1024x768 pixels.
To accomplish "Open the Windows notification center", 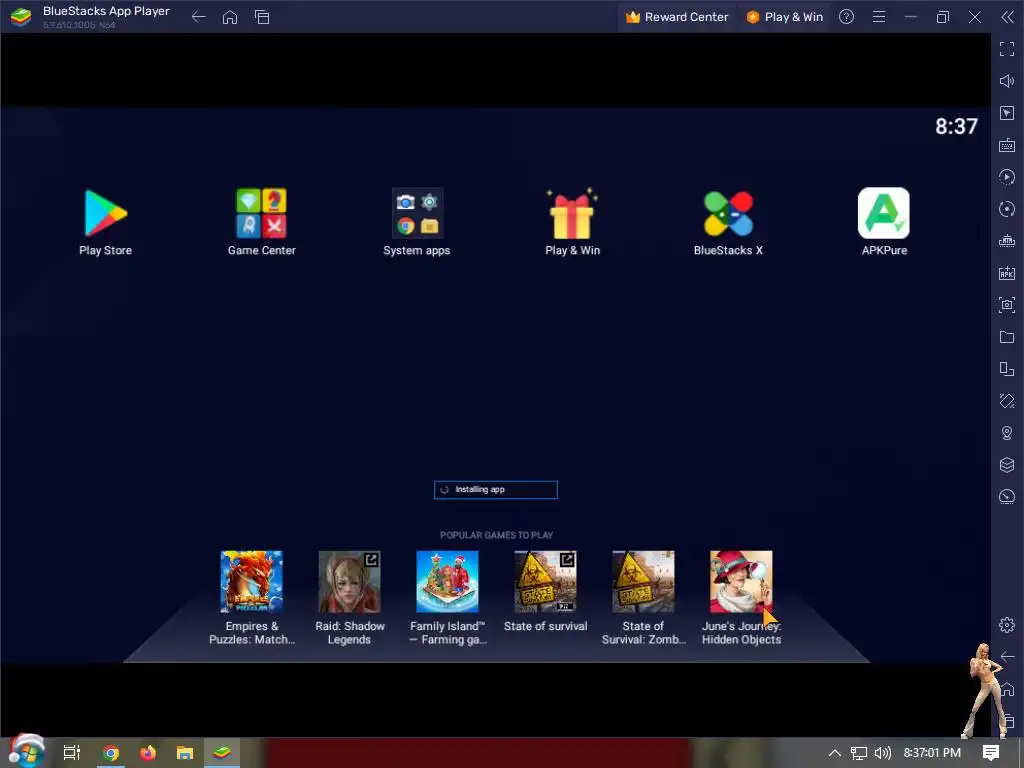I will click(x=991, y=753).
